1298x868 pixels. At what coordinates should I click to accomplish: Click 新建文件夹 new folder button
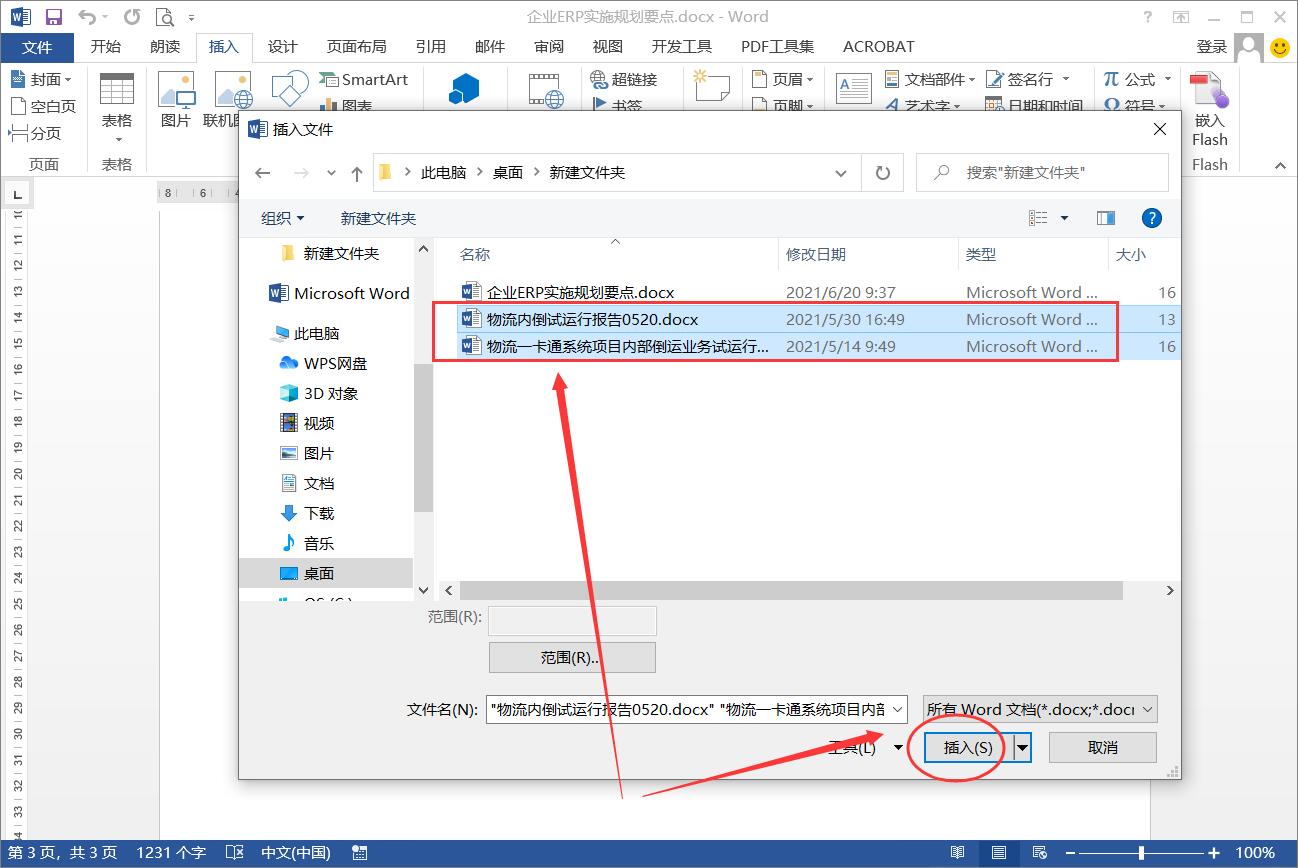tap(378, 218)
